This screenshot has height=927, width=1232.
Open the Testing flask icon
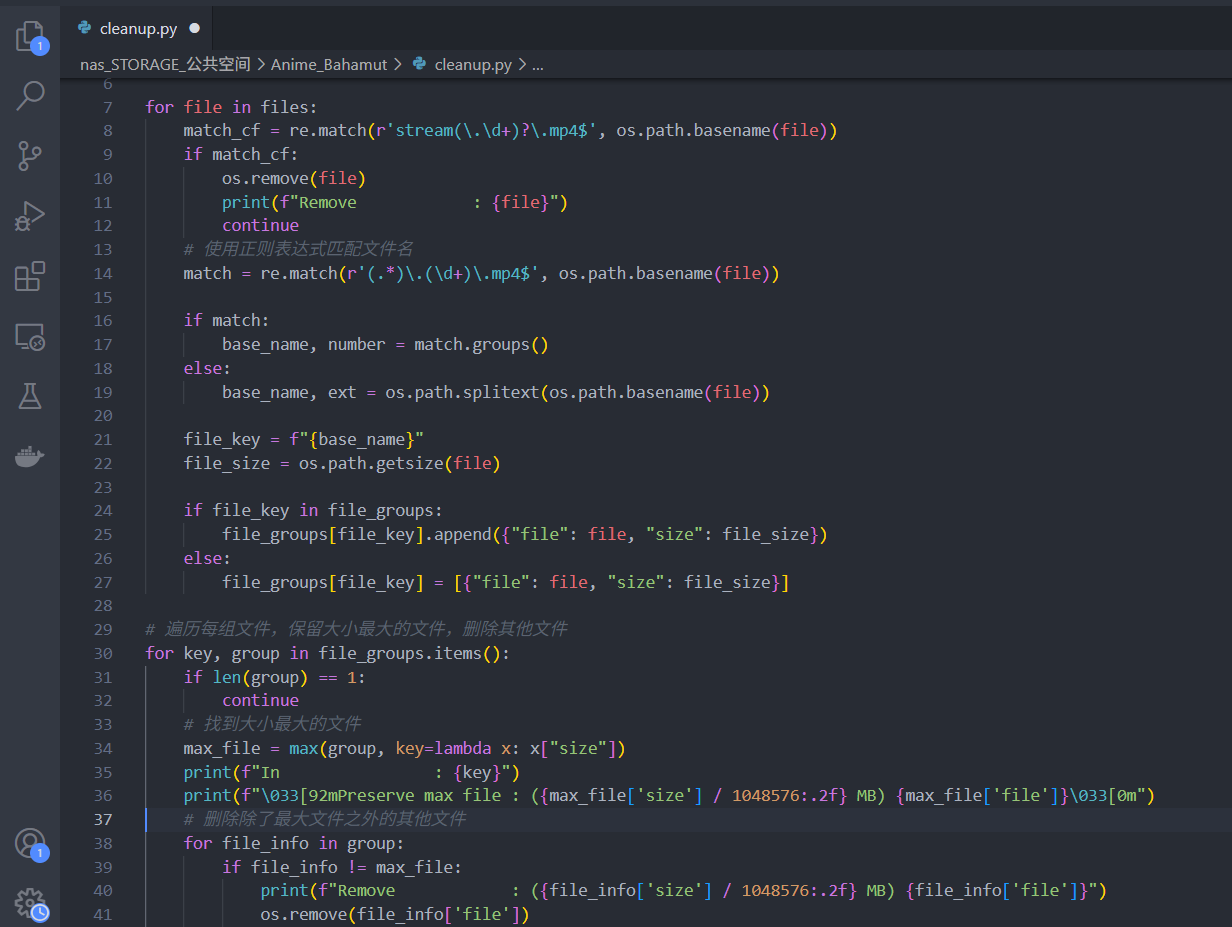(30, 396)
